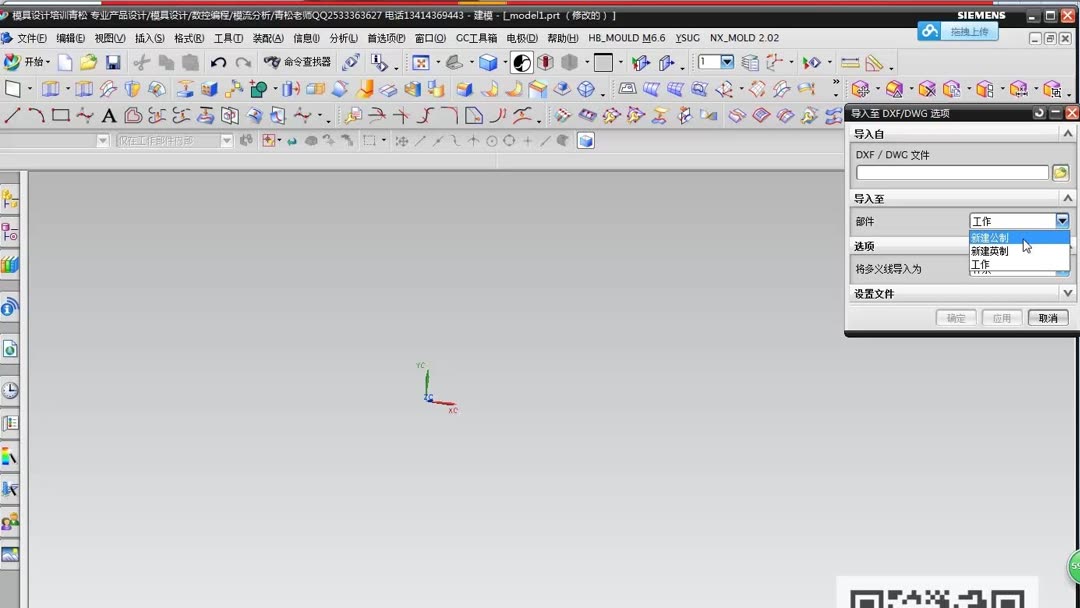This screenshot has height=608, width=1080.
Task: Select the Text sketch tool
Action: point(108,115)
